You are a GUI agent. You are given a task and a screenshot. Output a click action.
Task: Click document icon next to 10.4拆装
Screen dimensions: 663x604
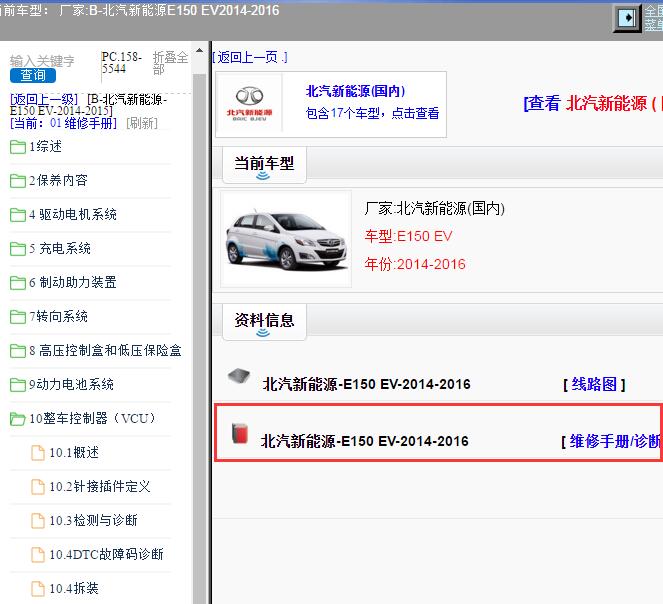(38, 588)
